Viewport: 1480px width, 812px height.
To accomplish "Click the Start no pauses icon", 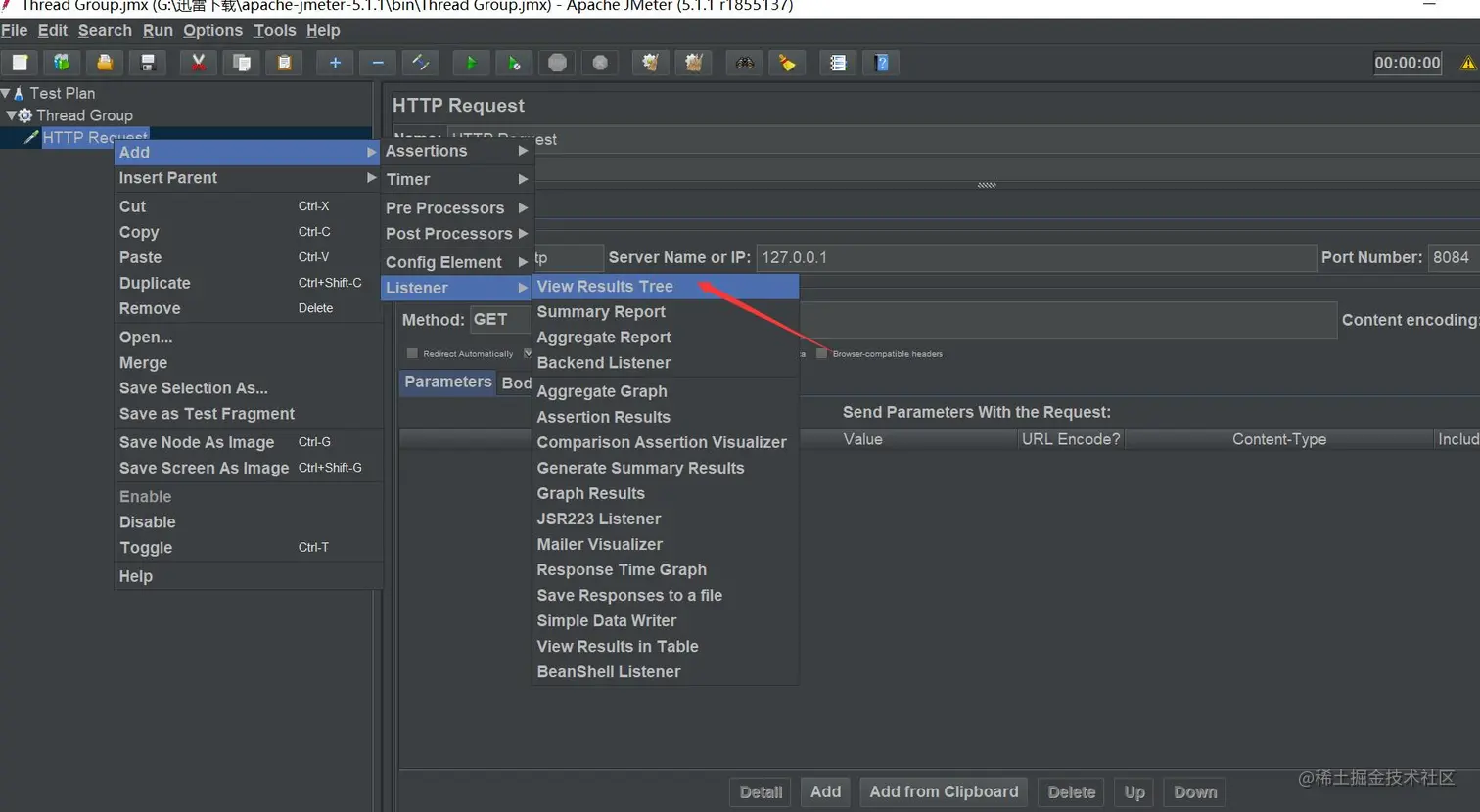I will point(514,63).
